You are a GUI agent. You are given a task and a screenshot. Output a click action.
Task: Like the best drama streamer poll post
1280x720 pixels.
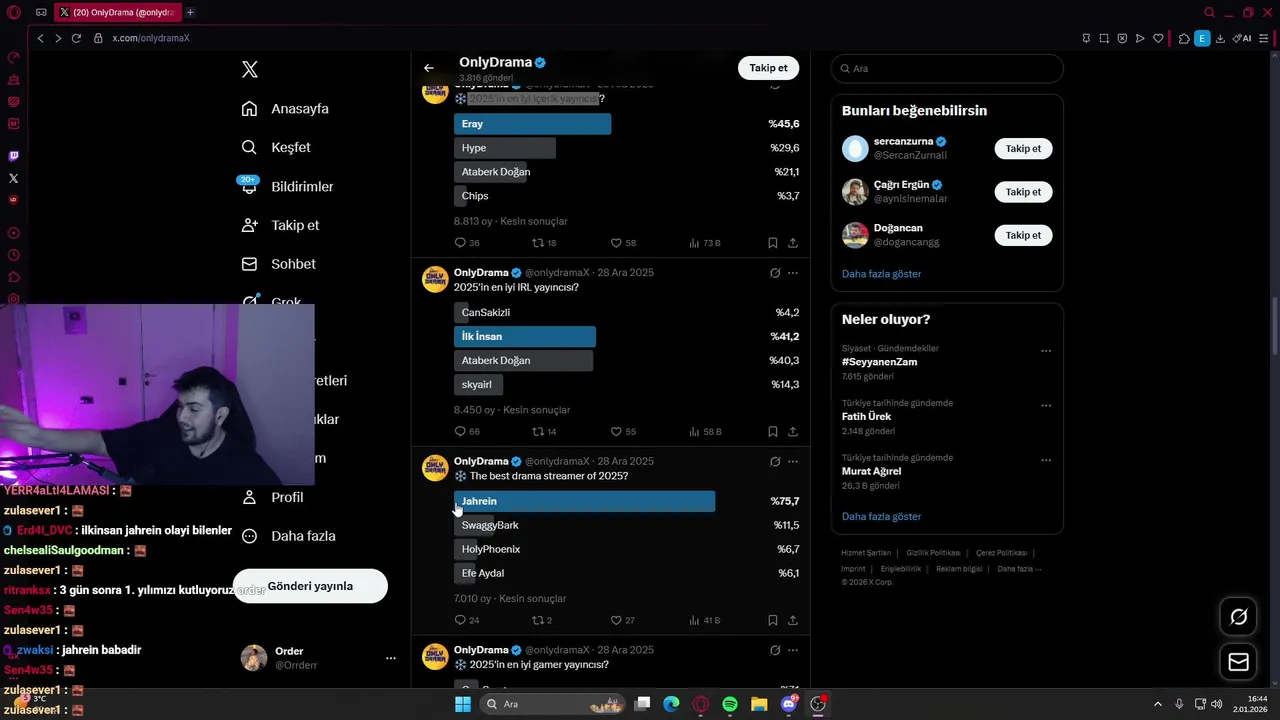click(x=623, y=620)
